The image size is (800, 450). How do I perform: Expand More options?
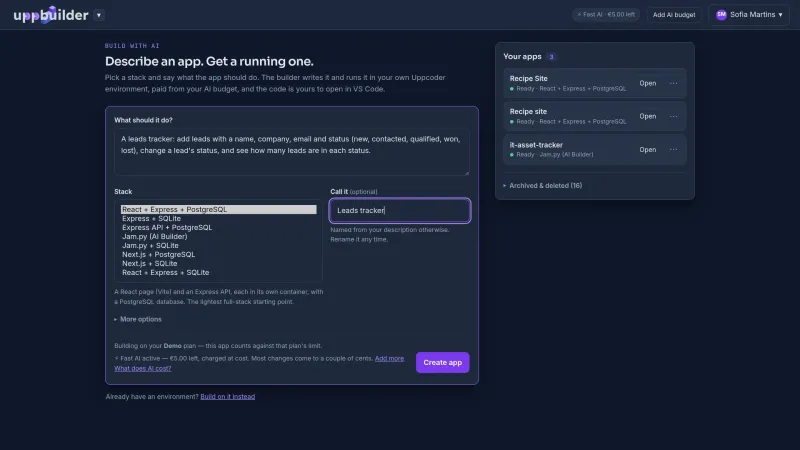[x=138, y=319]
